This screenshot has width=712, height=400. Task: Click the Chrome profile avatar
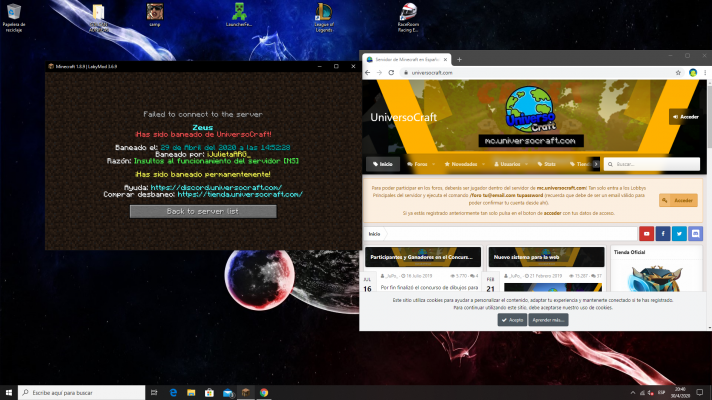[692, 73]
